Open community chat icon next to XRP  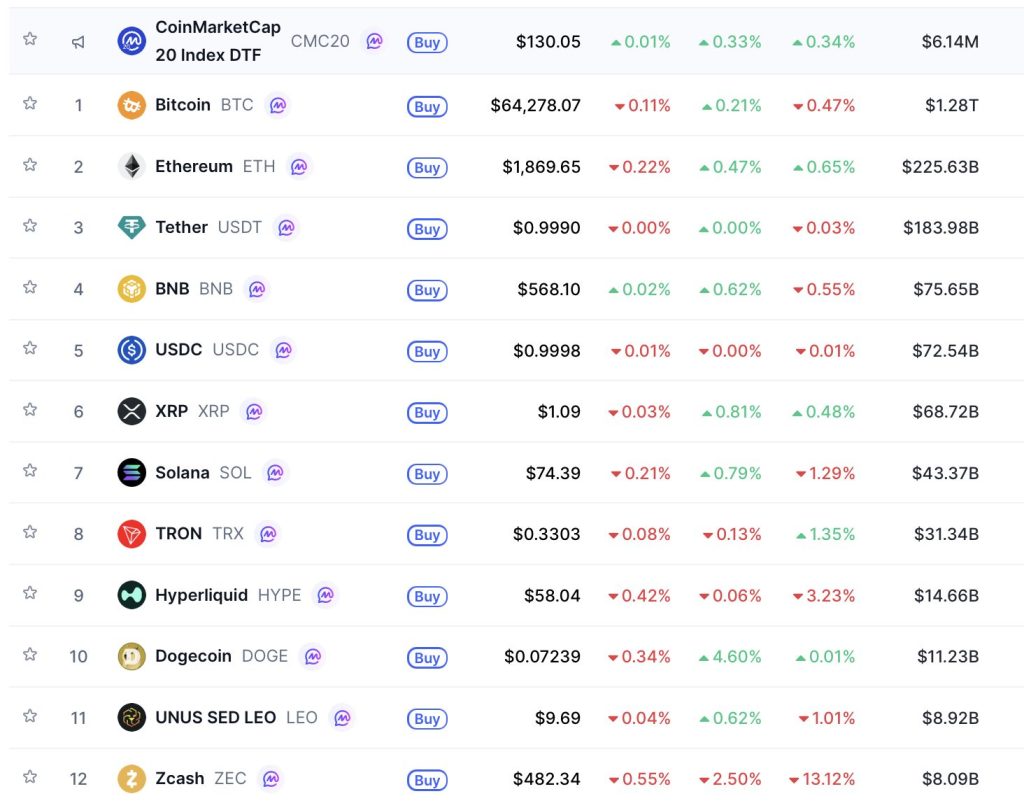coord(254,411)
